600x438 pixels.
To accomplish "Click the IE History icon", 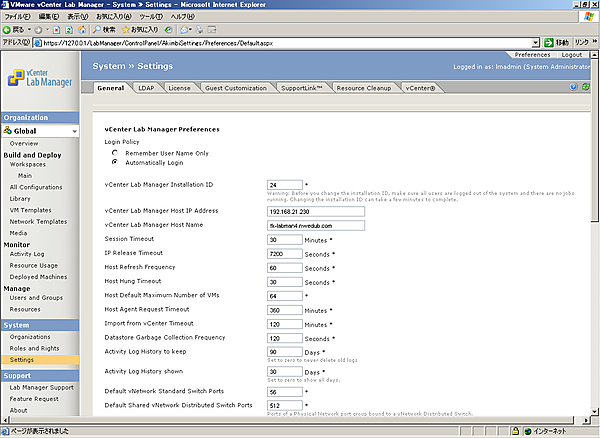I will [x=168, y=29].
